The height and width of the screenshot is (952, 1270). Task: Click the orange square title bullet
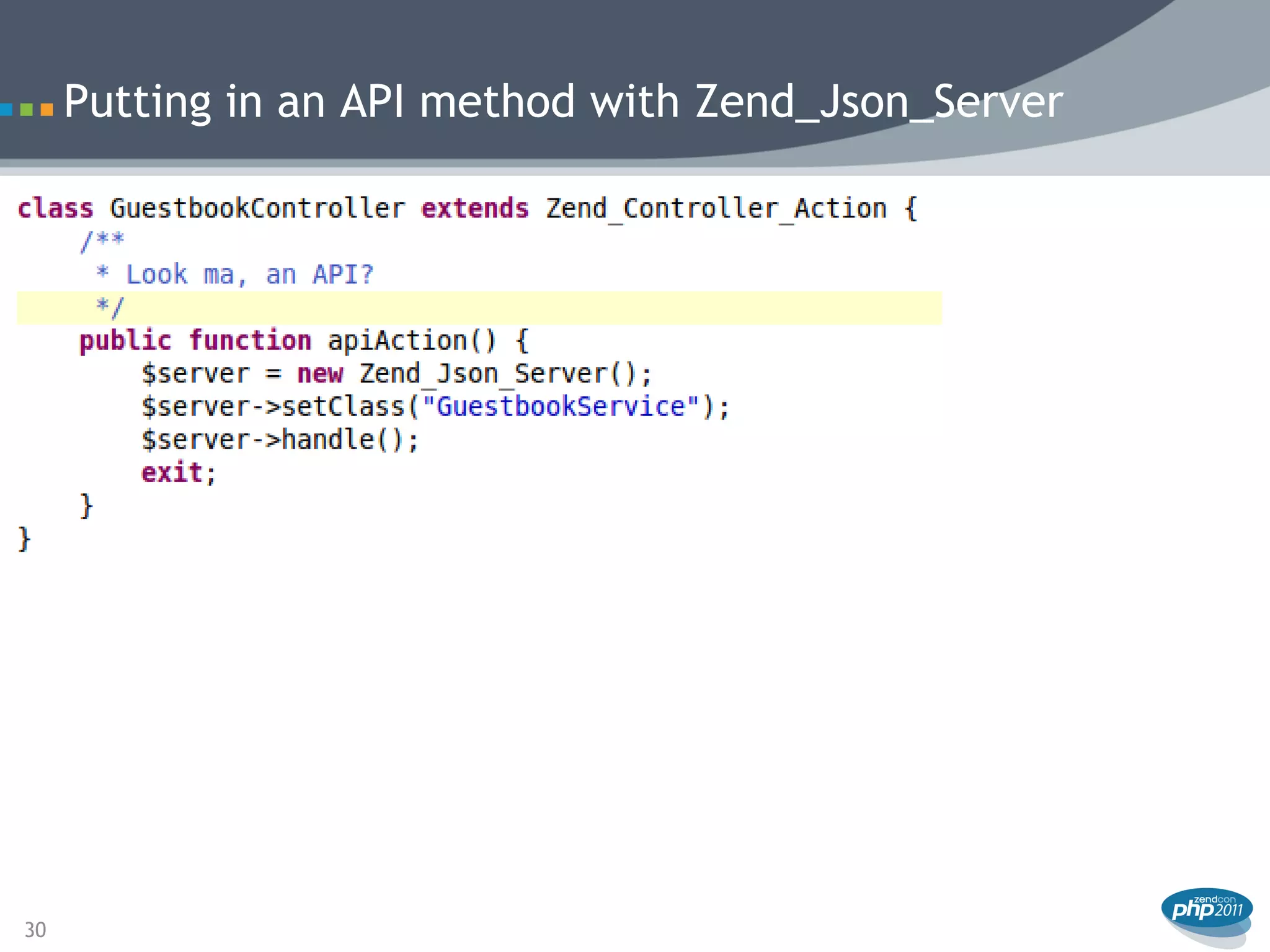click(x=47, y=110)
